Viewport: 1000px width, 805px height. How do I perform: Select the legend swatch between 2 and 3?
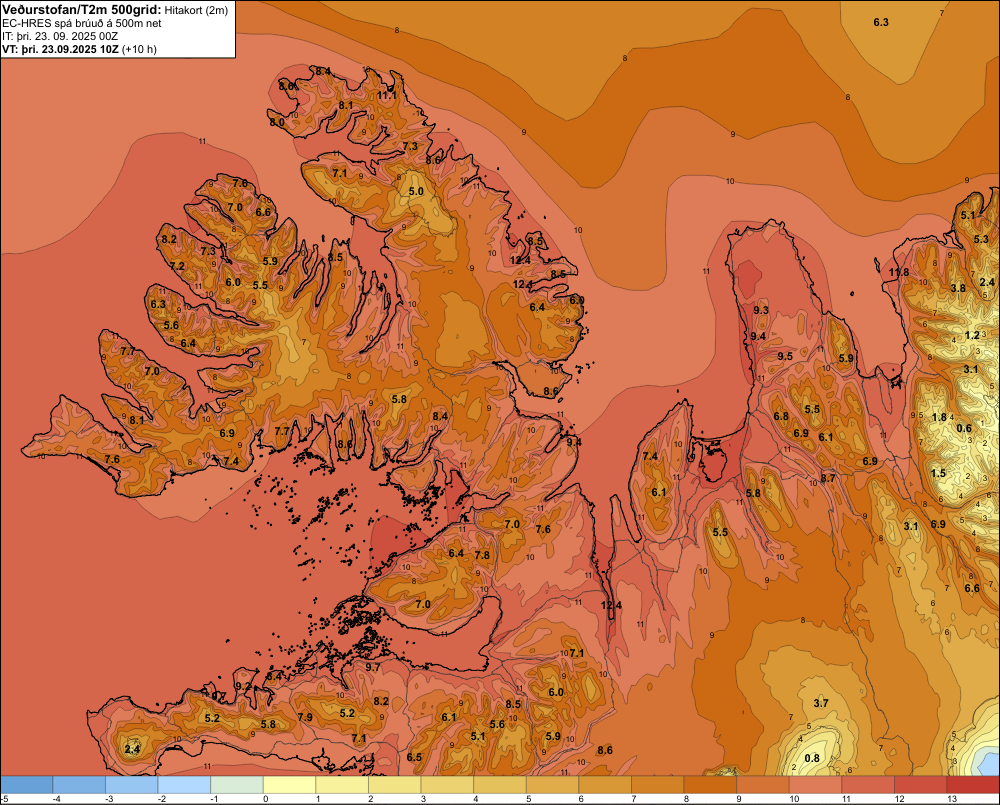pos(395,785)
